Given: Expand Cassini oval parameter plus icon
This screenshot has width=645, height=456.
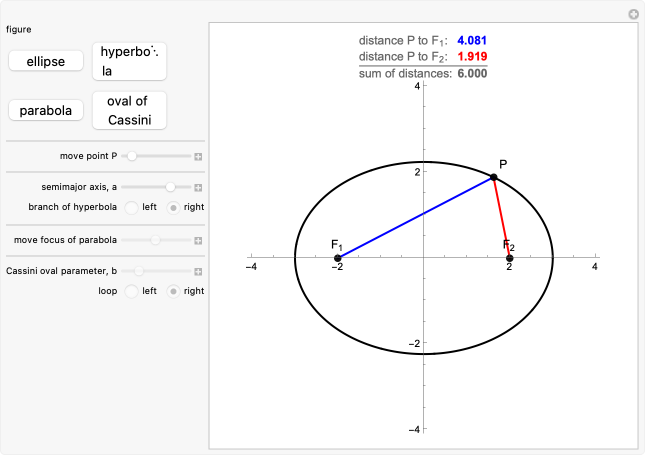Looking at the screenshot, I should [x=198, y=271].
